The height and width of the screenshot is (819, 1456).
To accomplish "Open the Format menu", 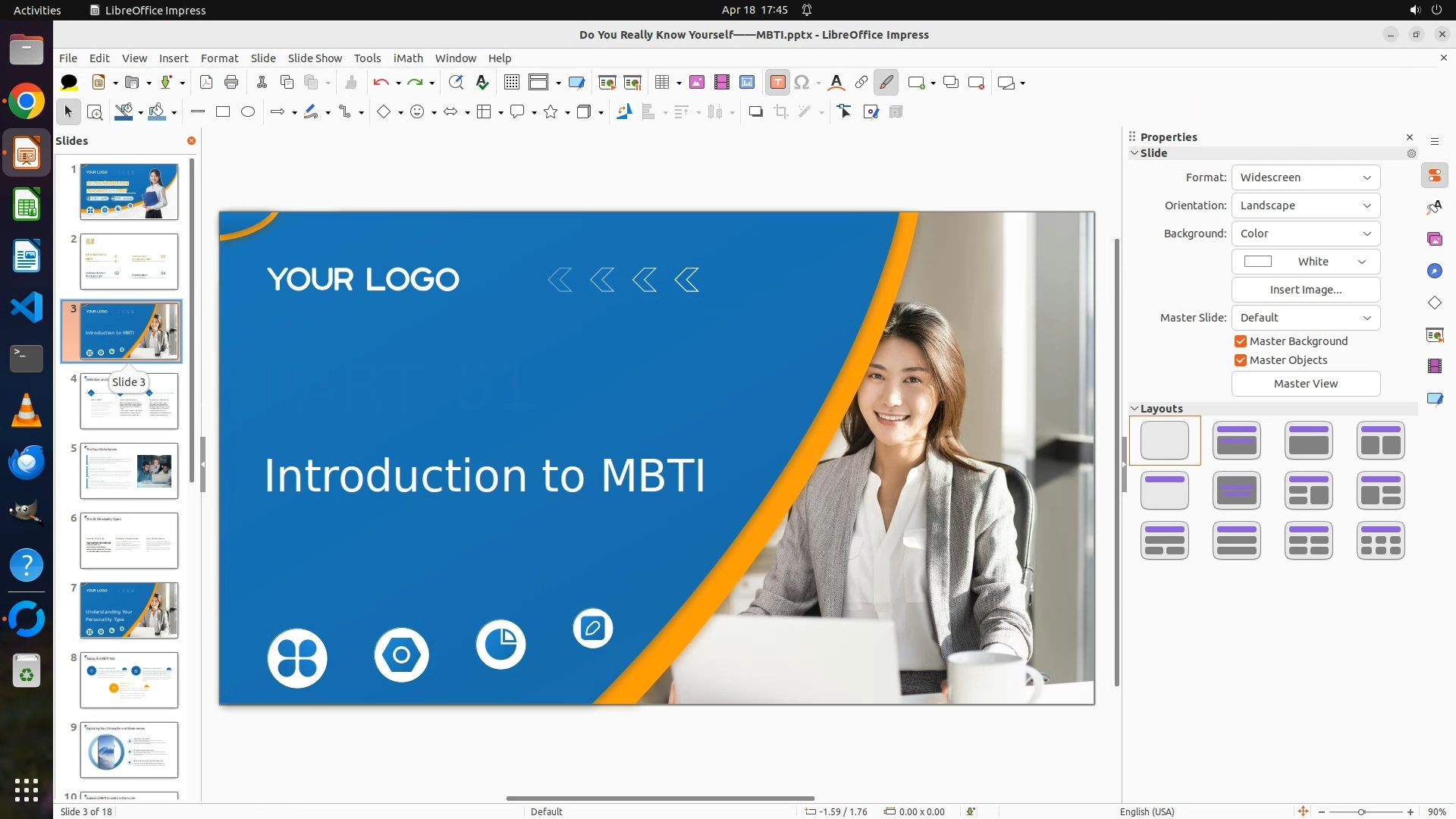I will click(219, 58).
